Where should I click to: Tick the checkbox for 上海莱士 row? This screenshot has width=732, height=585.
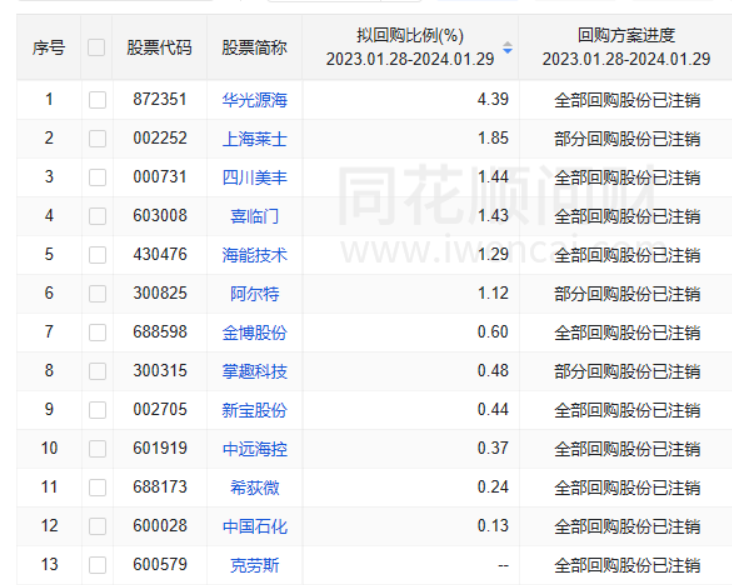pyautogui.click(x=97, y=139)
